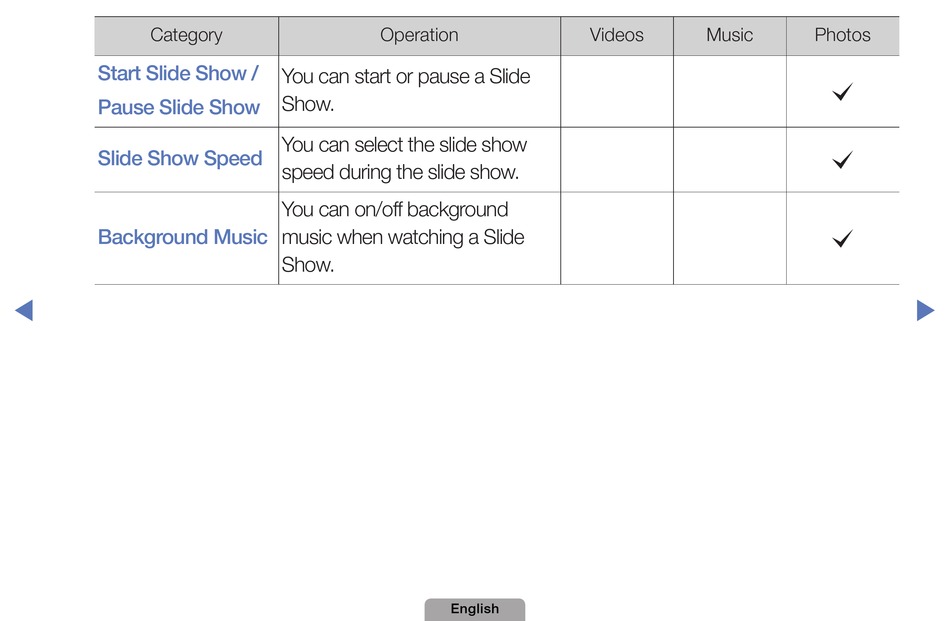Select the Music column header
Screen dimensions: 950x621
tap(729, 36)
